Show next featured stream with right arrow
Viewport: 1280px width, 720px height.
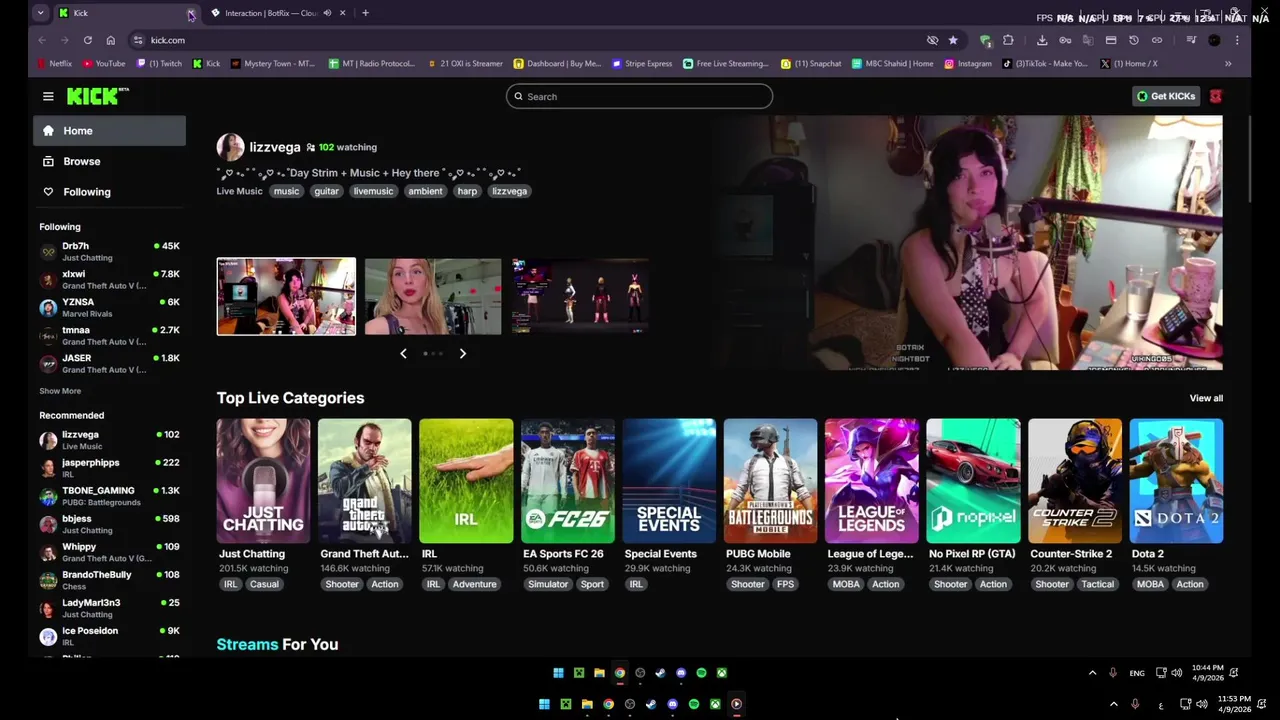point(462,353)
